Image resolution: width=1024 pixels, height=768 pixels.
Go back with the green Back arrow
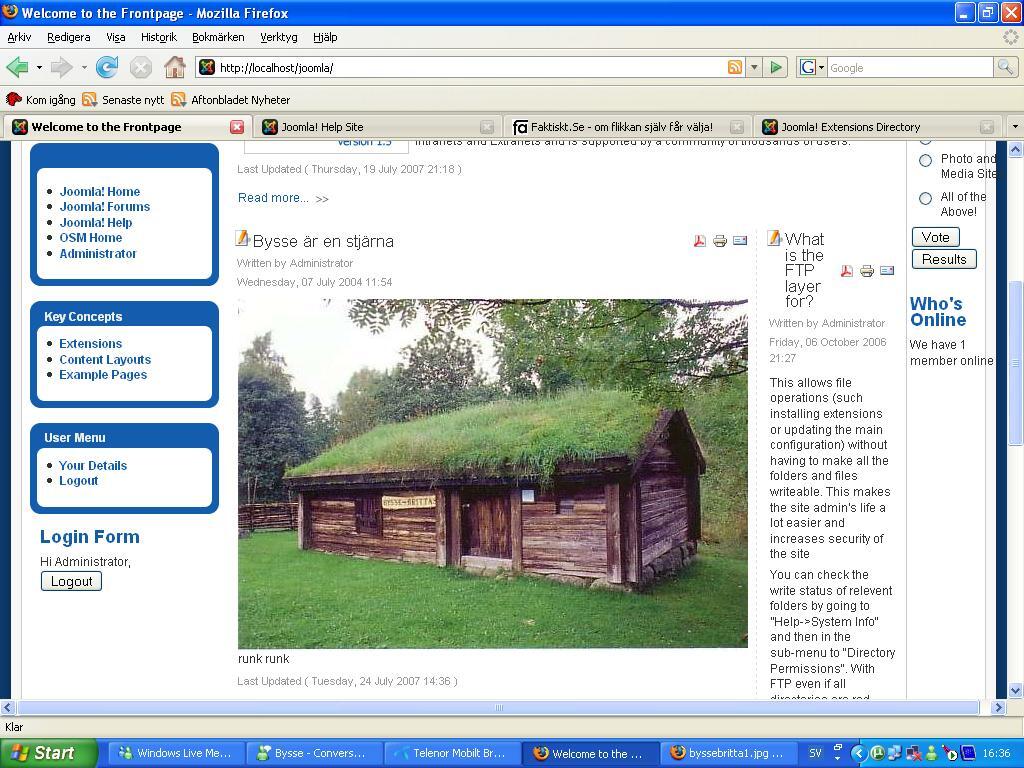[x=18, y=67]
